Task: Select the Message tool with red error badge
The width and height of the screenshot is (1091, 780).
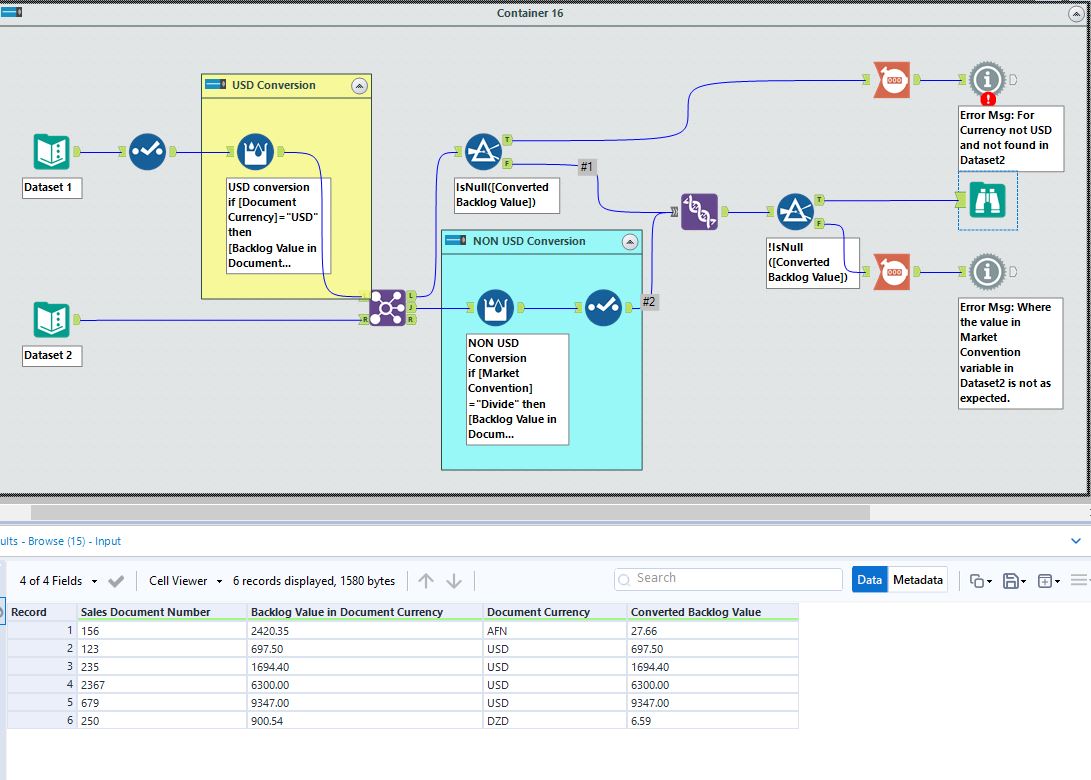Action: 988,80
